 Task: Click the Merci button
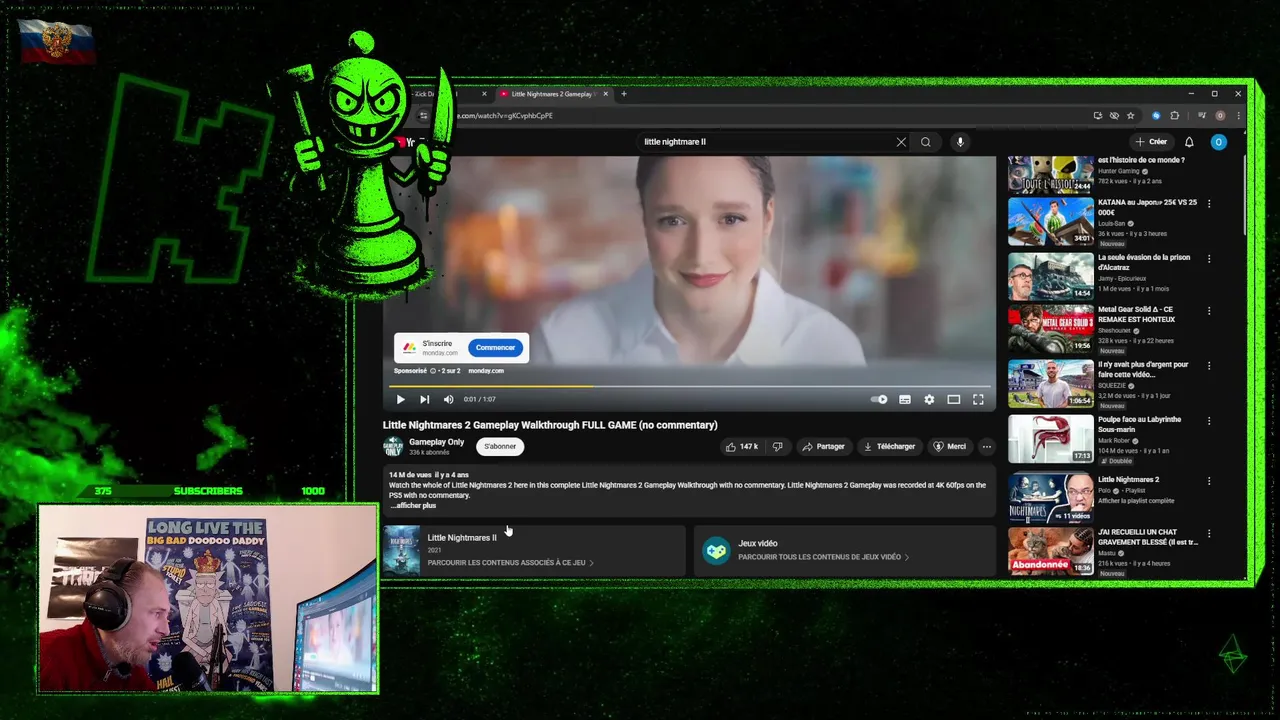tap(950, 446)
